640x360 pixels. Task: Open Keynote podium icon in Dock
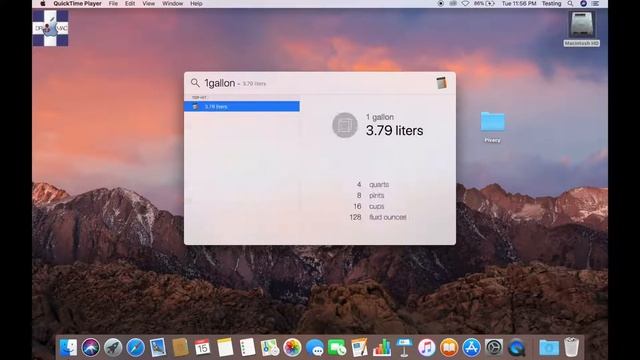coord(404,348)
